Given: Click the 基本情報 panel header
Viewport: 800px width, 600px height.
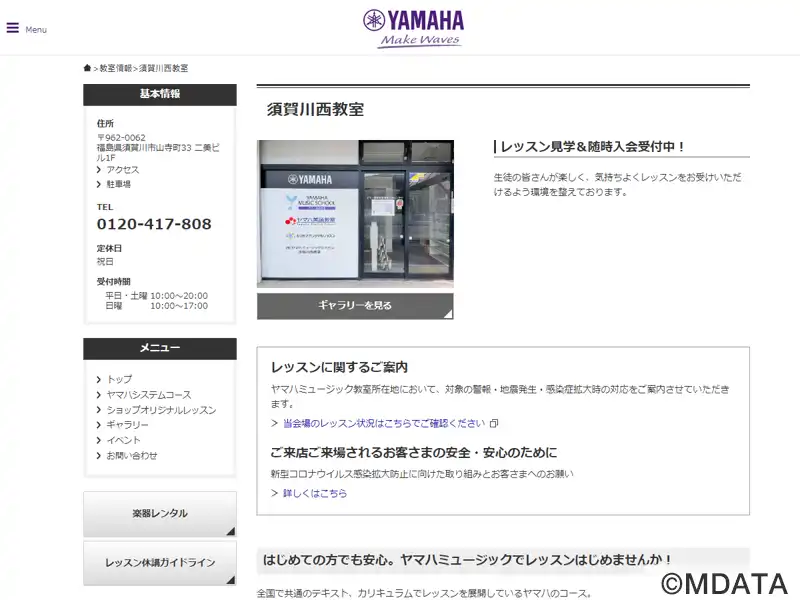Looking at the screenshot, I should click(160, 94).
